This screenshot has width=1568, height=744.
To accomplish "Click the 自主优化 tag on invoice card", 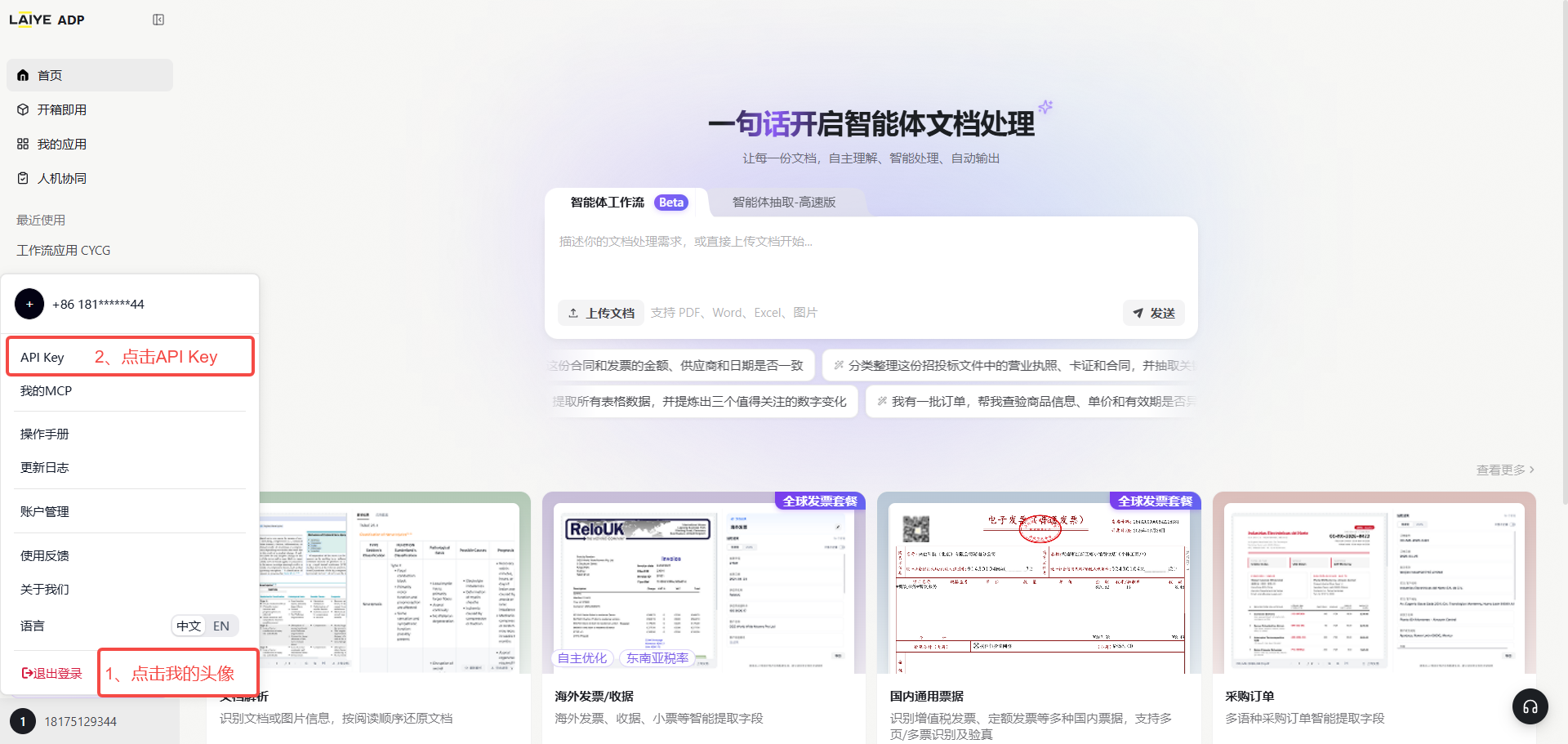I will click(582, 657).
